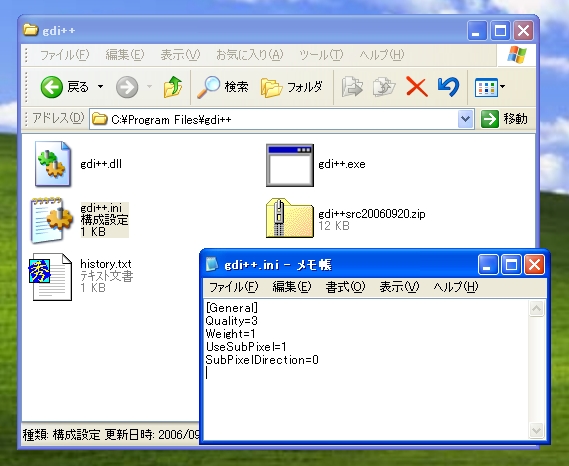This screenshot has width=569, height=466.
Task: Click the green Back arrow in Explorer
Action: click(x=52, y=87)
